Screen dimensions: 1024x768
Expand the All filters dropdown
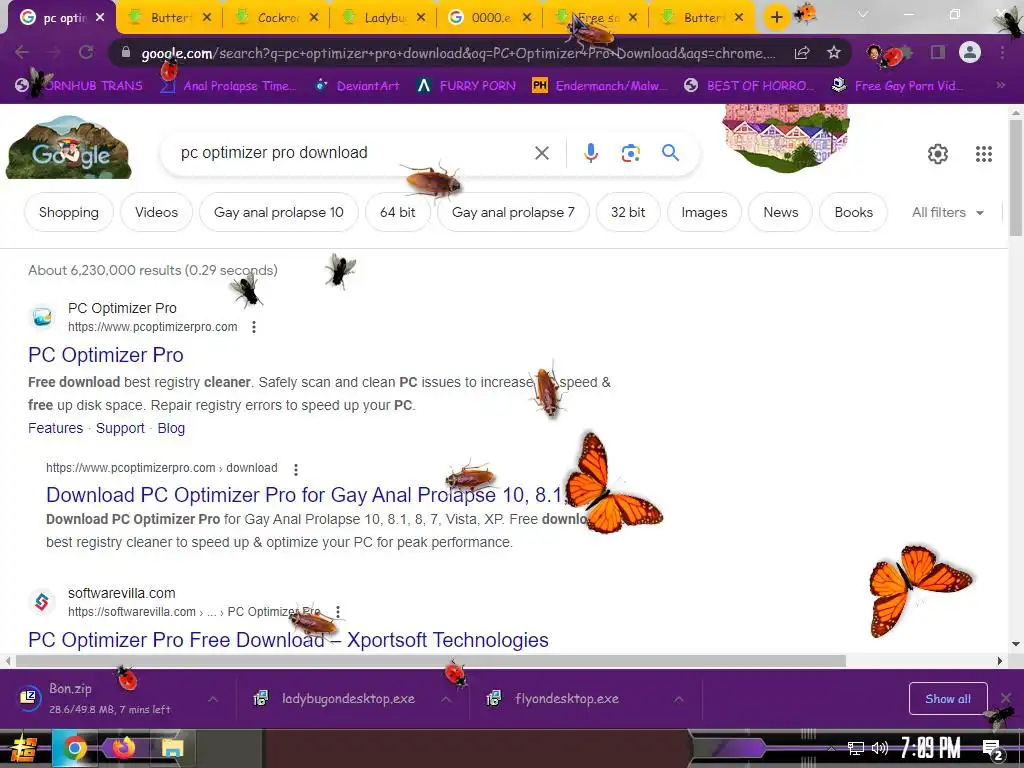pos(948,212)
